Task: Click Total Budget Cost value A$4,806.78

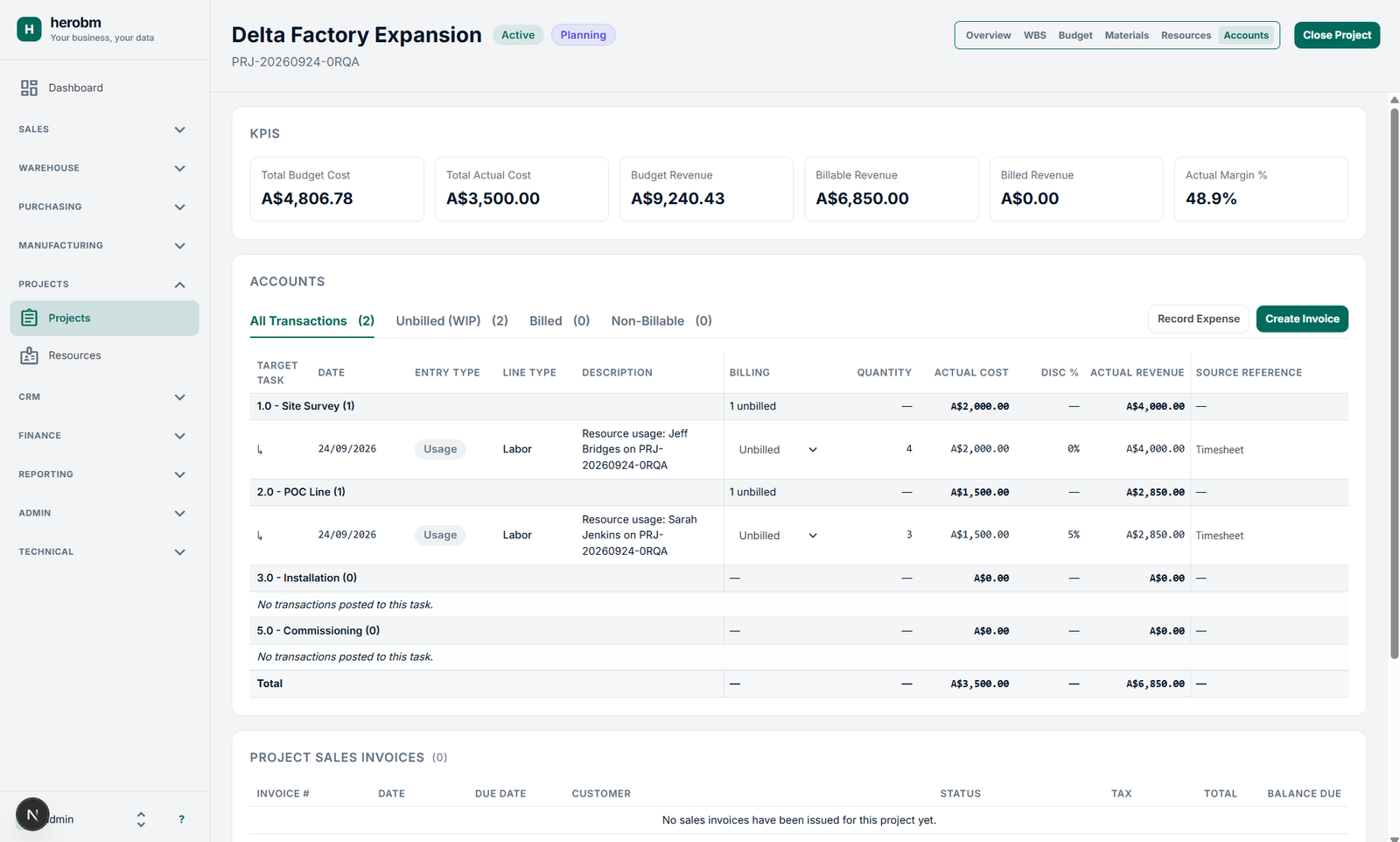Action: pos(307,199)
